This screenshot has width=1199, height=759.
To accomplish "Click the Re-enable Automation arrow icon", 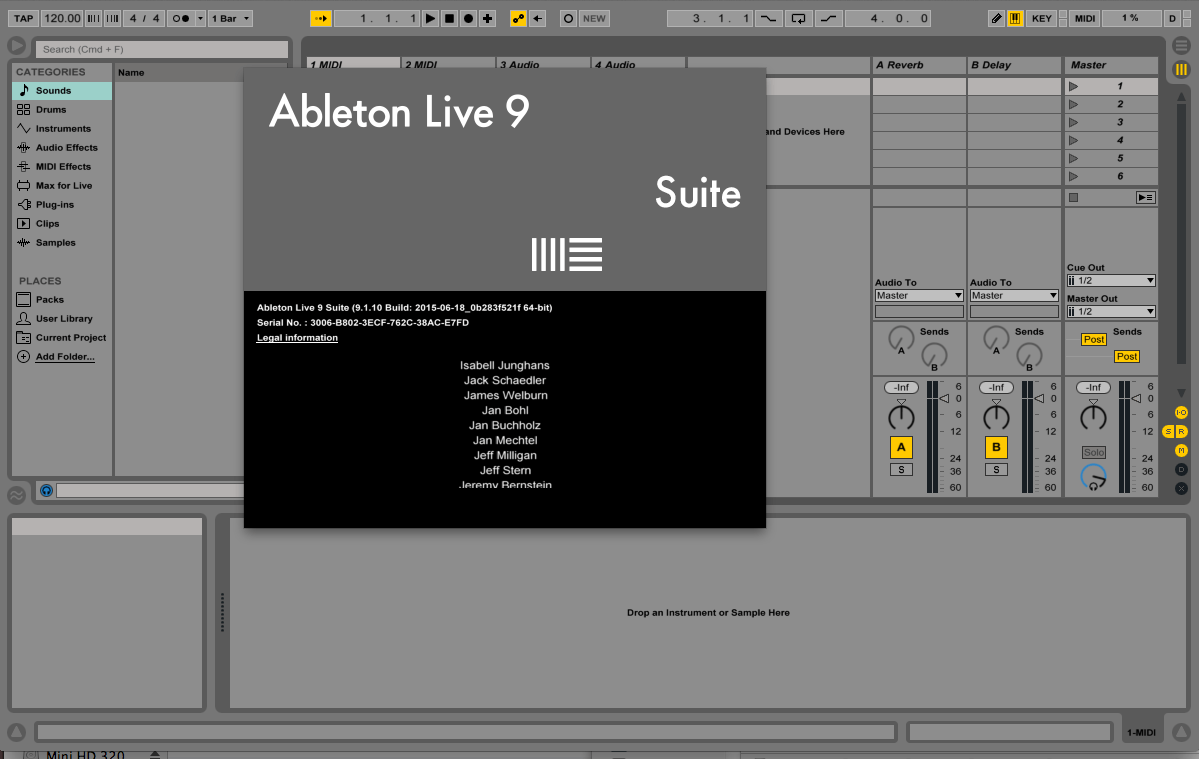I will click(538, 18).
